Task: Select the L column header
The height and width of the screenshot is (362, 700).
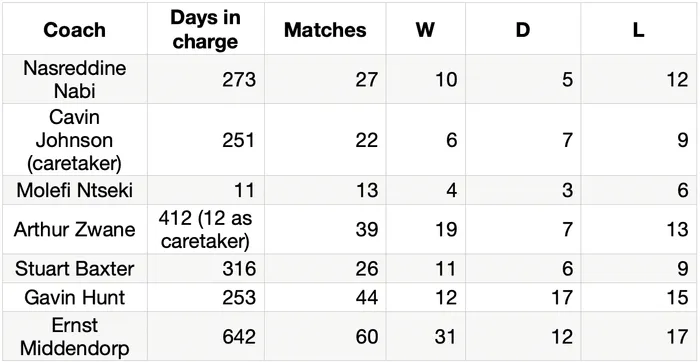Action: point(639,30)
